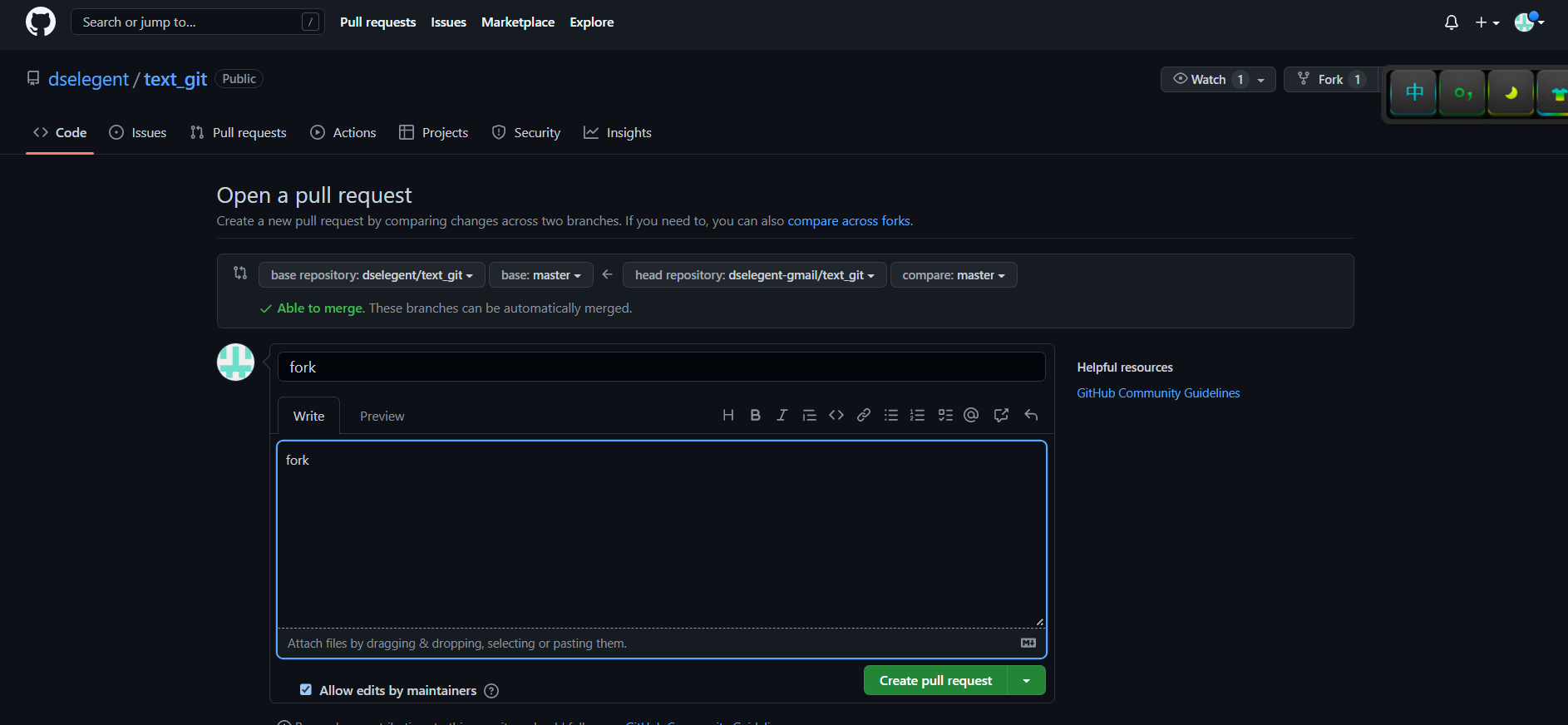Screen dimensions: 1568x725
Task: Click the Chinese input method icon
Action: 1414,93
